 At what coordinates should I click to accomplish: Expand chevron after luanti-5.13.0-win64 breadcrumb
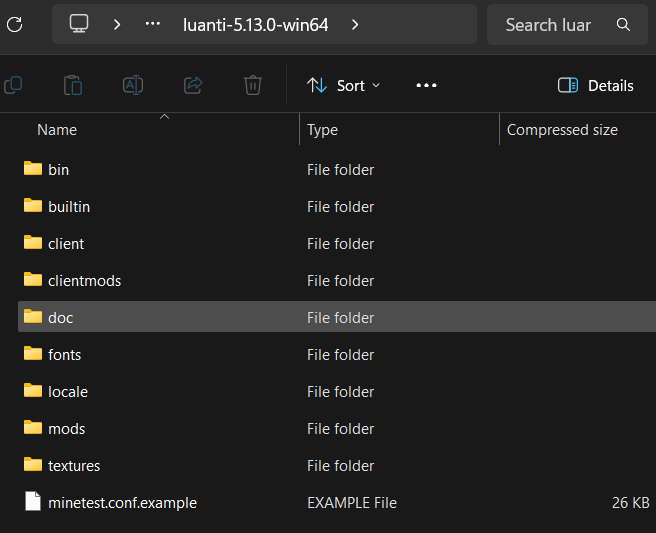tap(355, 24)
